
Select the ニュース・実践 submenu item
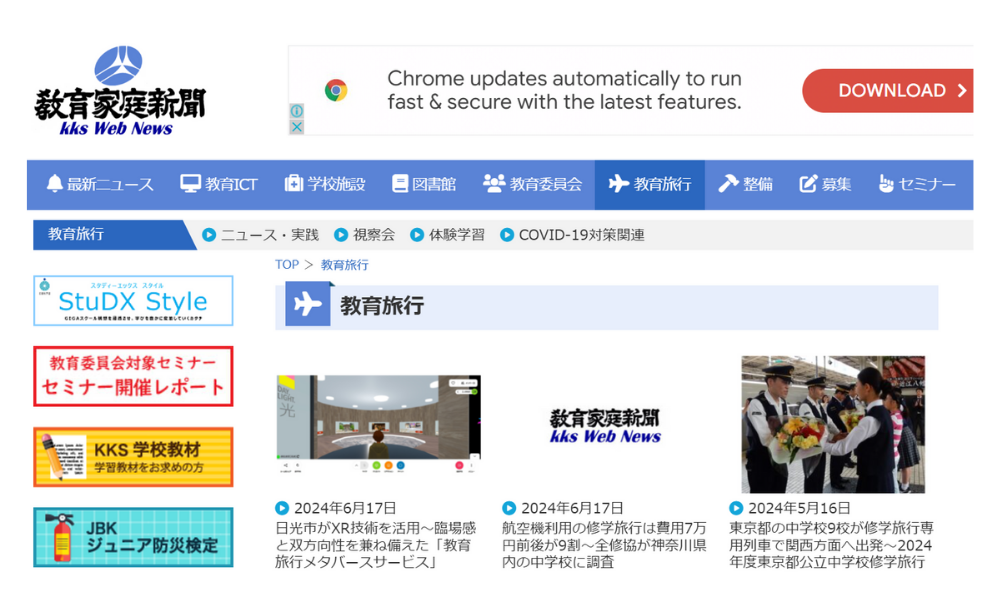click(x=260, y=235)
